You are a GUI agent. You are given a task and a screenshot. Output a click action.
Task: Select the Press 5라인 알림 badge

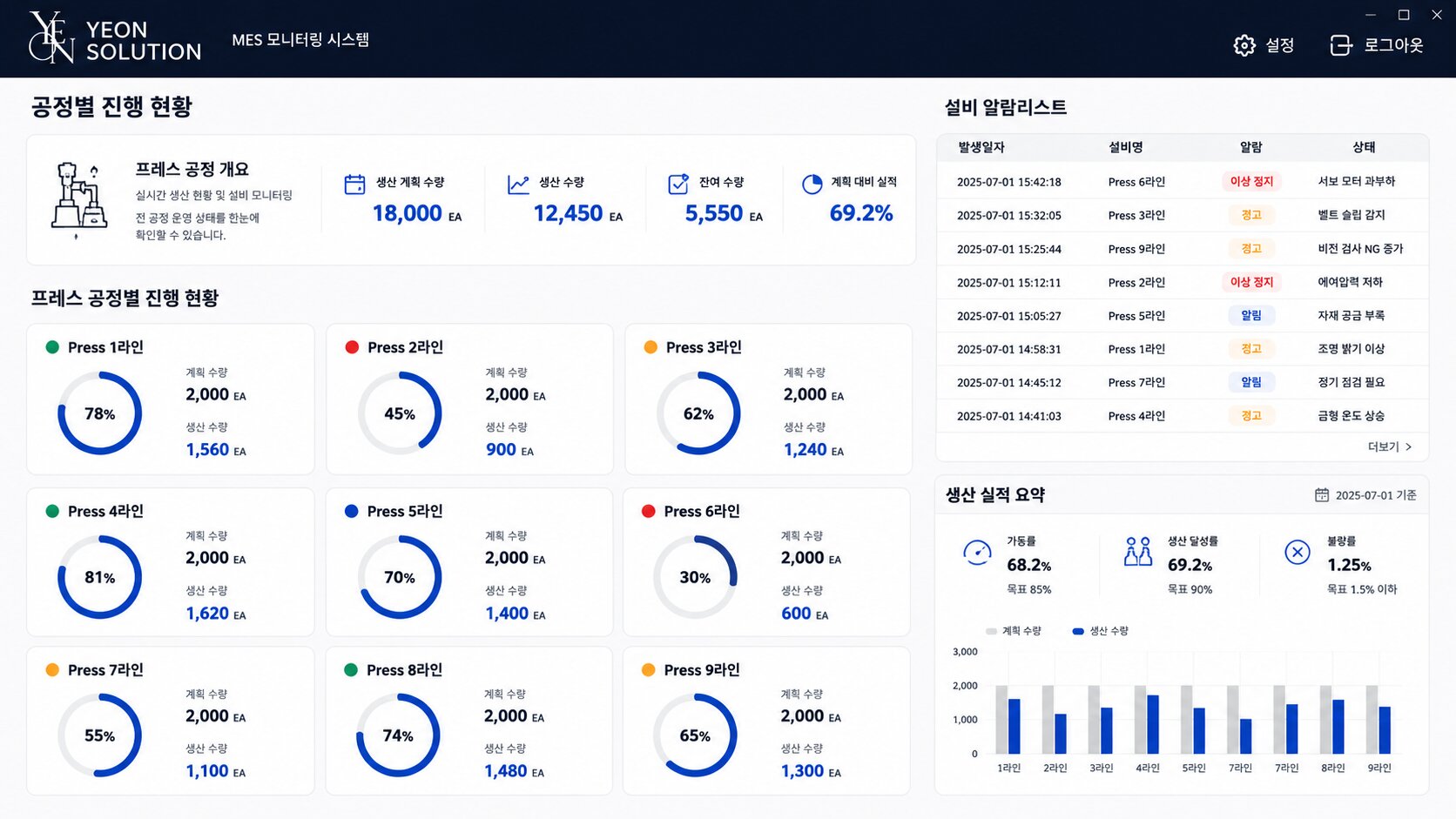pyautogui.click(x=1251, y=316)
